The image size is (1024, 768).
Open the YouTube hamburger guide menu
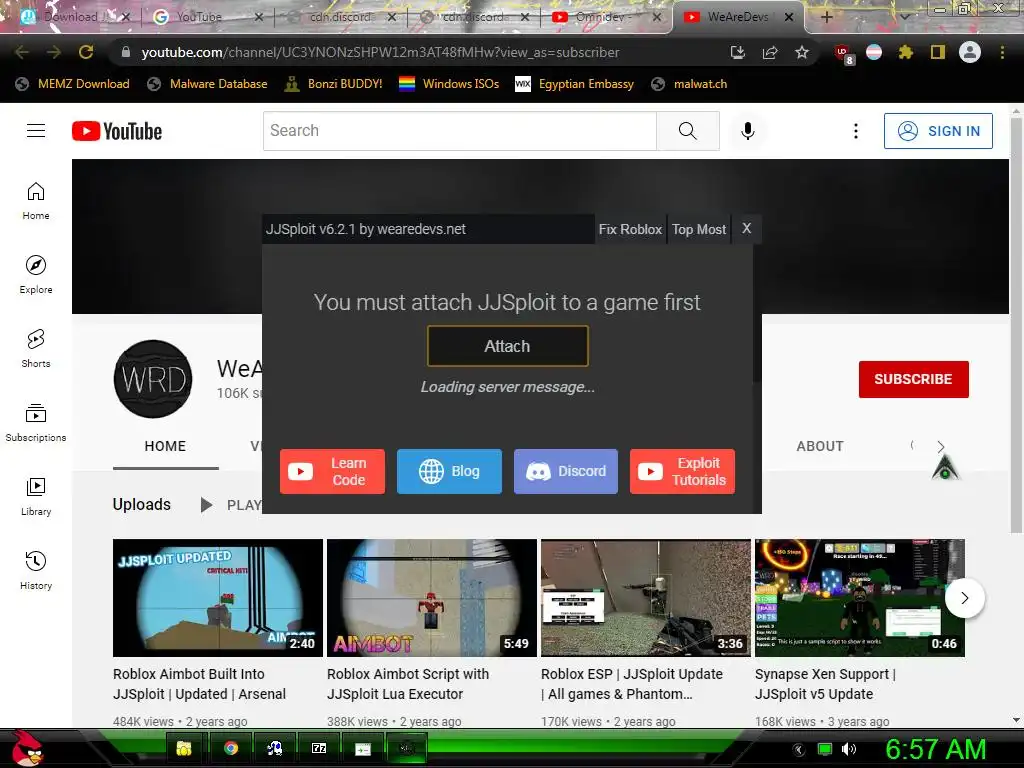[36, 131]
